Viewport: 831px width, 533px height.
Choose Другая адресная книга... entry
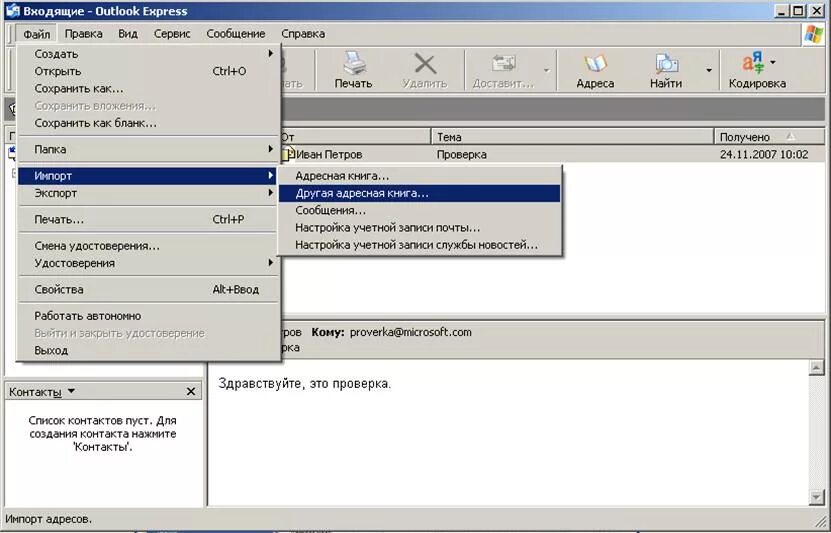point(419,193)
